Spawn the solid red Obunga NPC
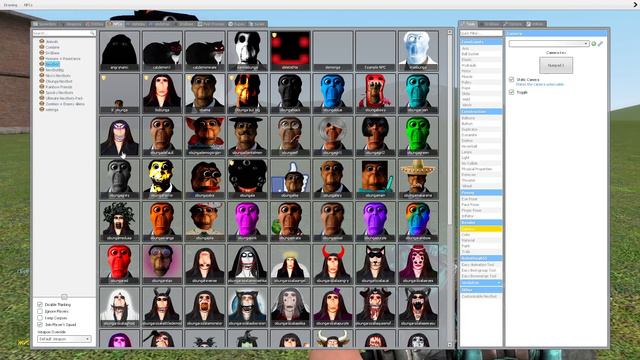 tap(119, 264)
